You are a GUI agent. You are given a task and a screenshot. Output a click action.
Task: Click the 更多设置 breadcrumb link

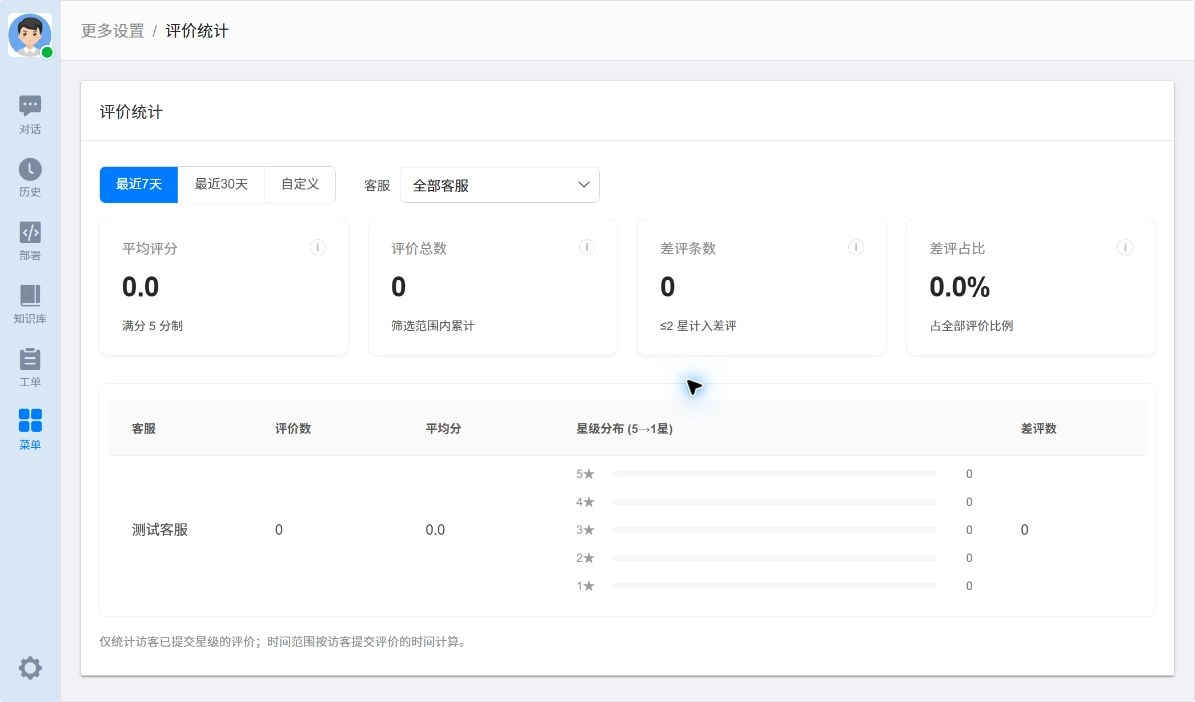(113, 30)
